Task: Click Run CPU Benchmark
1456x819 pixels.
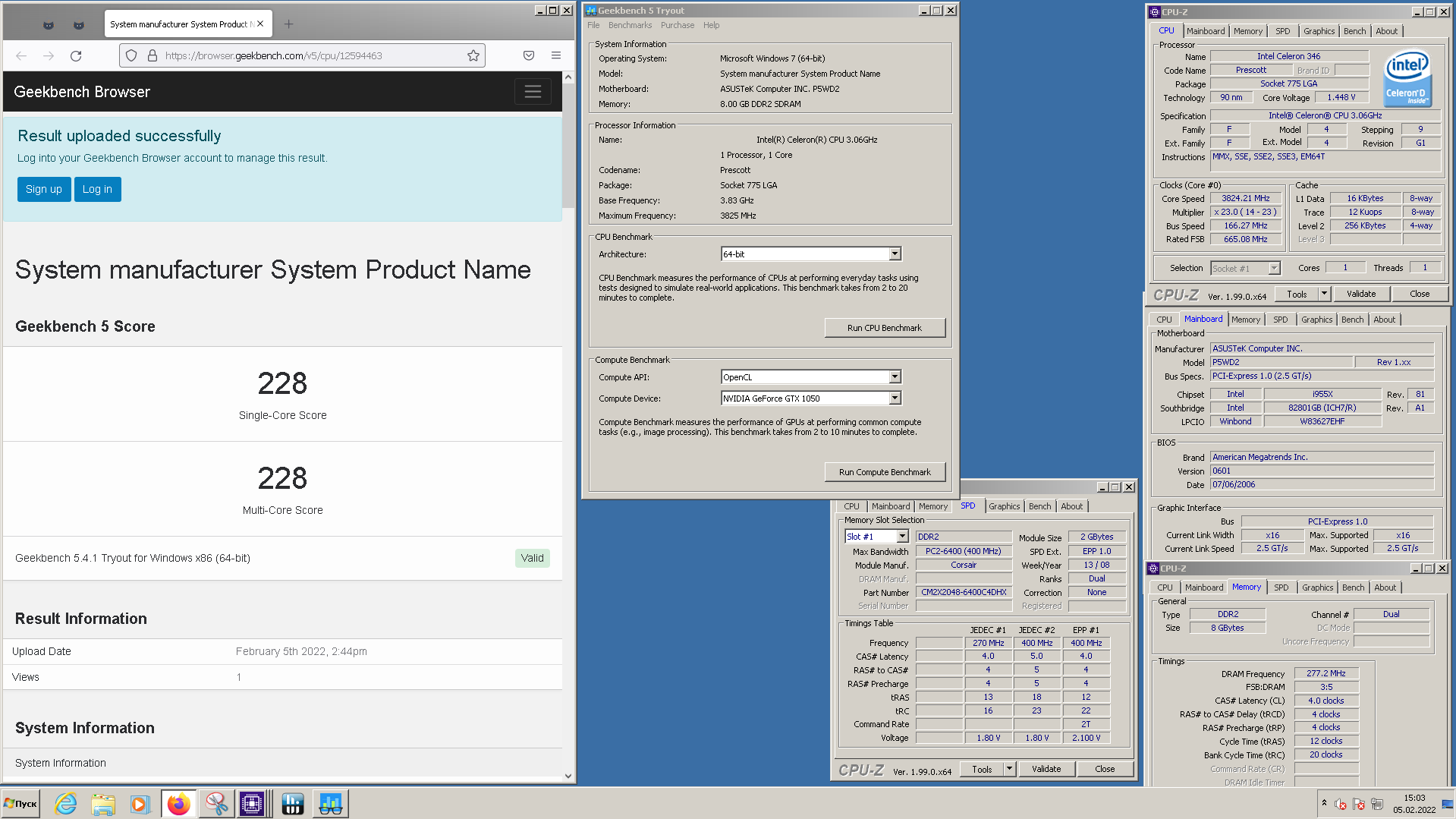Action: (x=885, y=328)
